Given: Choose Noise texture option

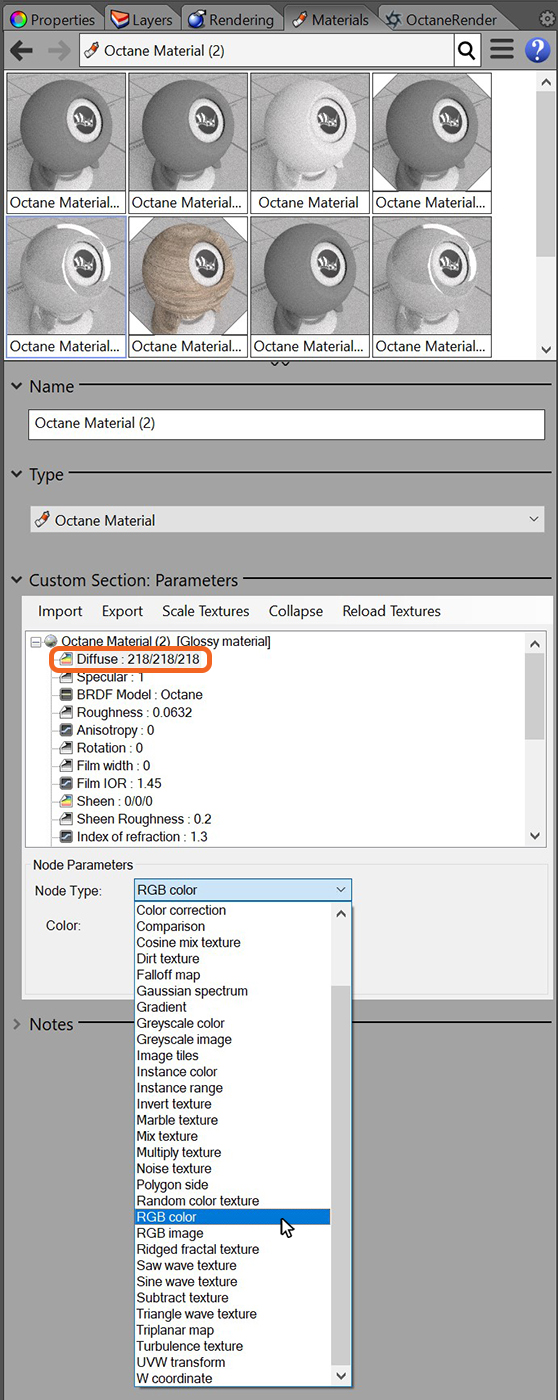Looking at the screenshot, I should click(174, 1168).
